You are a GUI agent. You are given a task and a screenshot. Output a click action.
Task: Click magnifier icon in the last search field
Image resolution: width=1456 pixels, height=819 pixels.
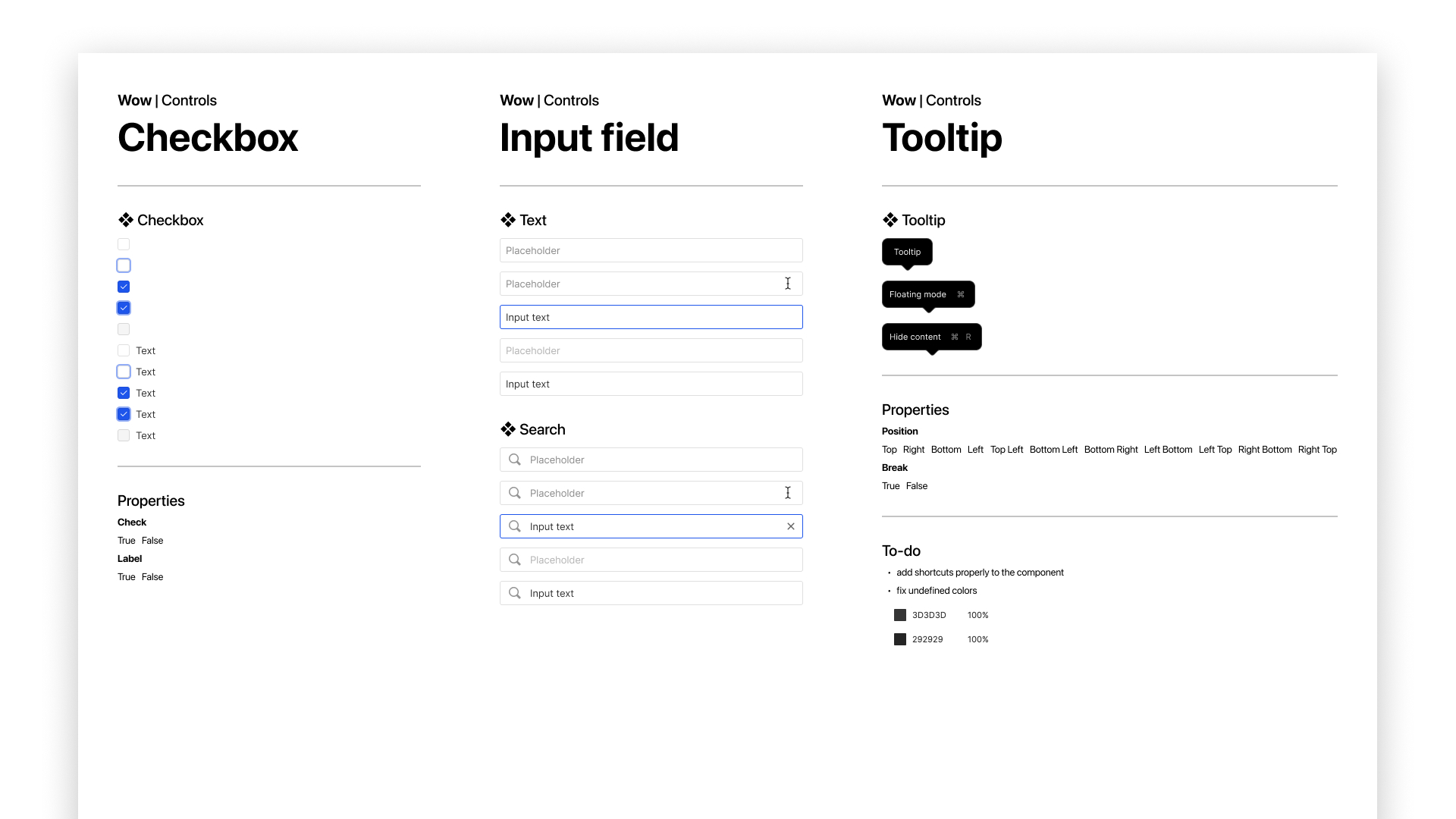click(x=515, y=593)
